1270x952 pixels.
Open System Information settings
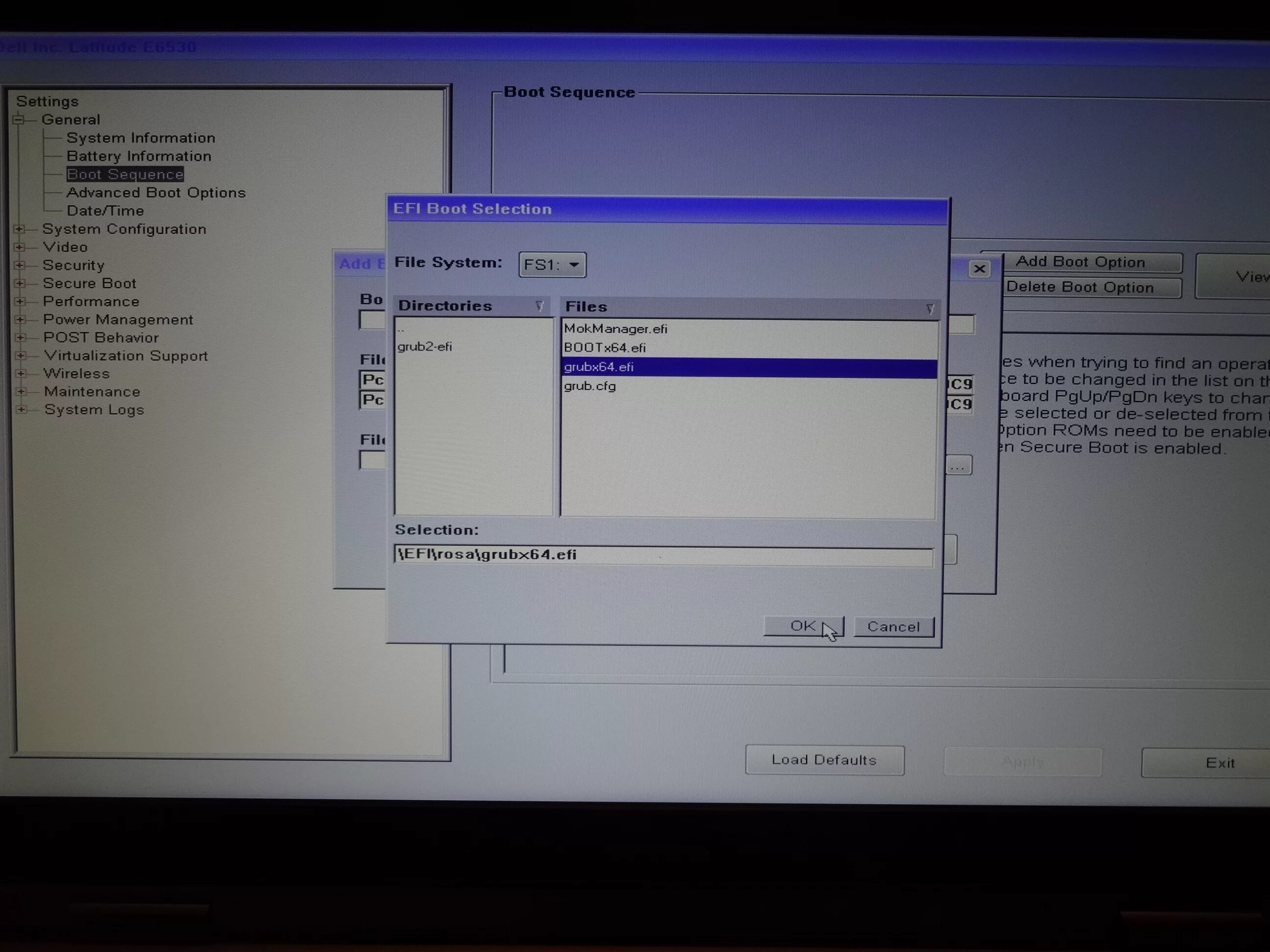point(141,137)
